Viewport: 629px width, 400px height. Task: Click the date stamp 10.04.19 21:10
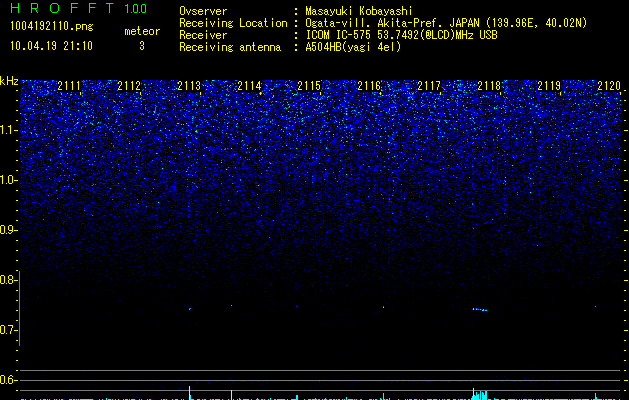point(51,46)
